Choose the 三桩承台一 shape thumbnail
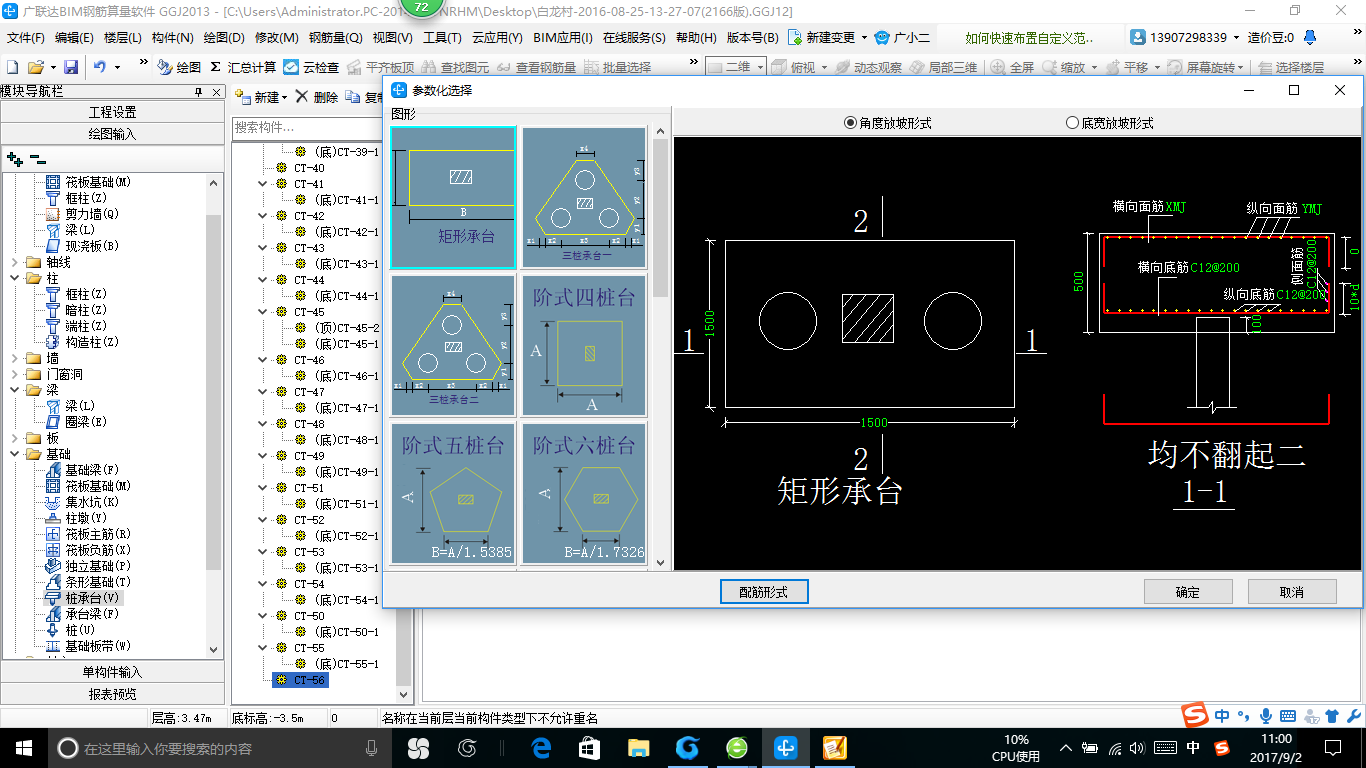 point(584,198)
